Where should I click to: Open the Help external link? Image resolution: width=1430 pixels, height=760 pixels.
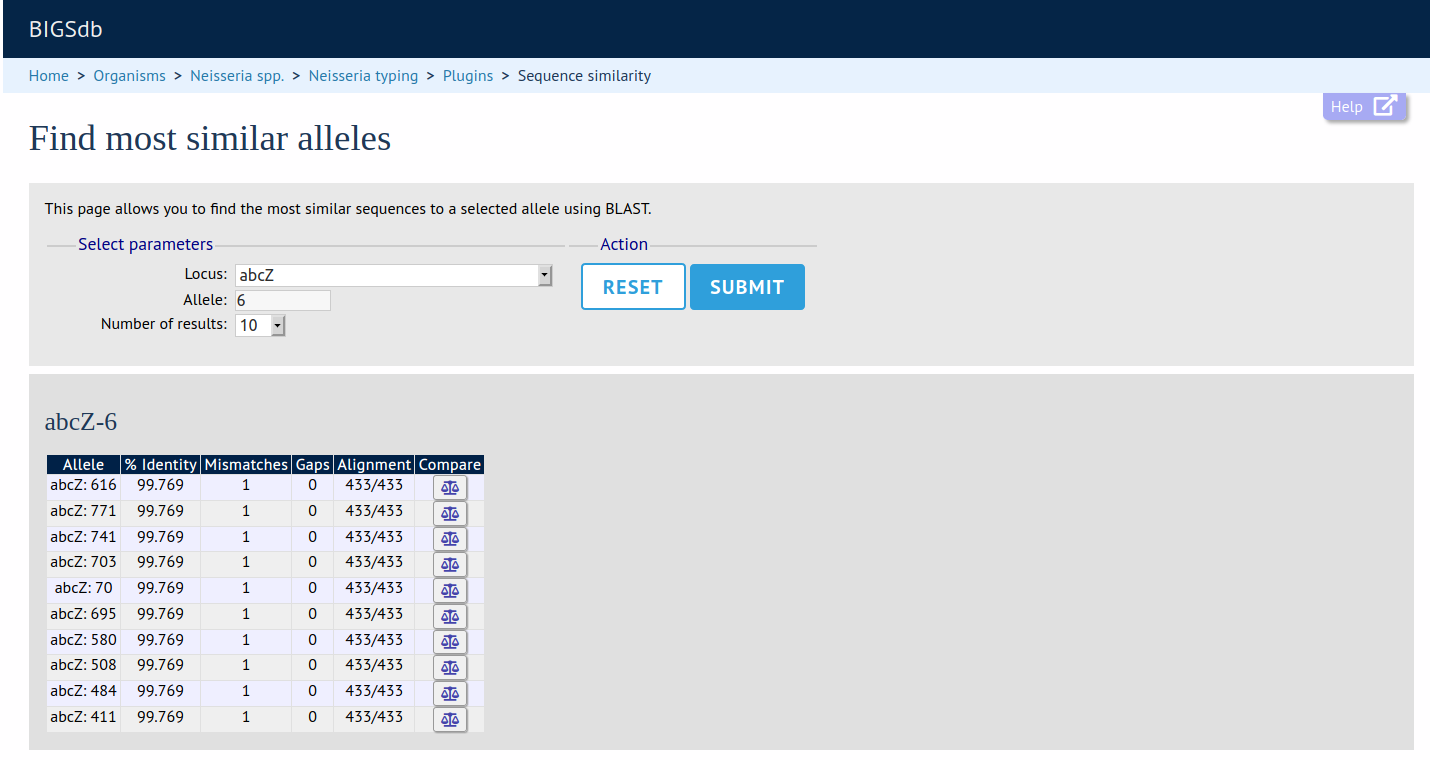pos(1364,107)
